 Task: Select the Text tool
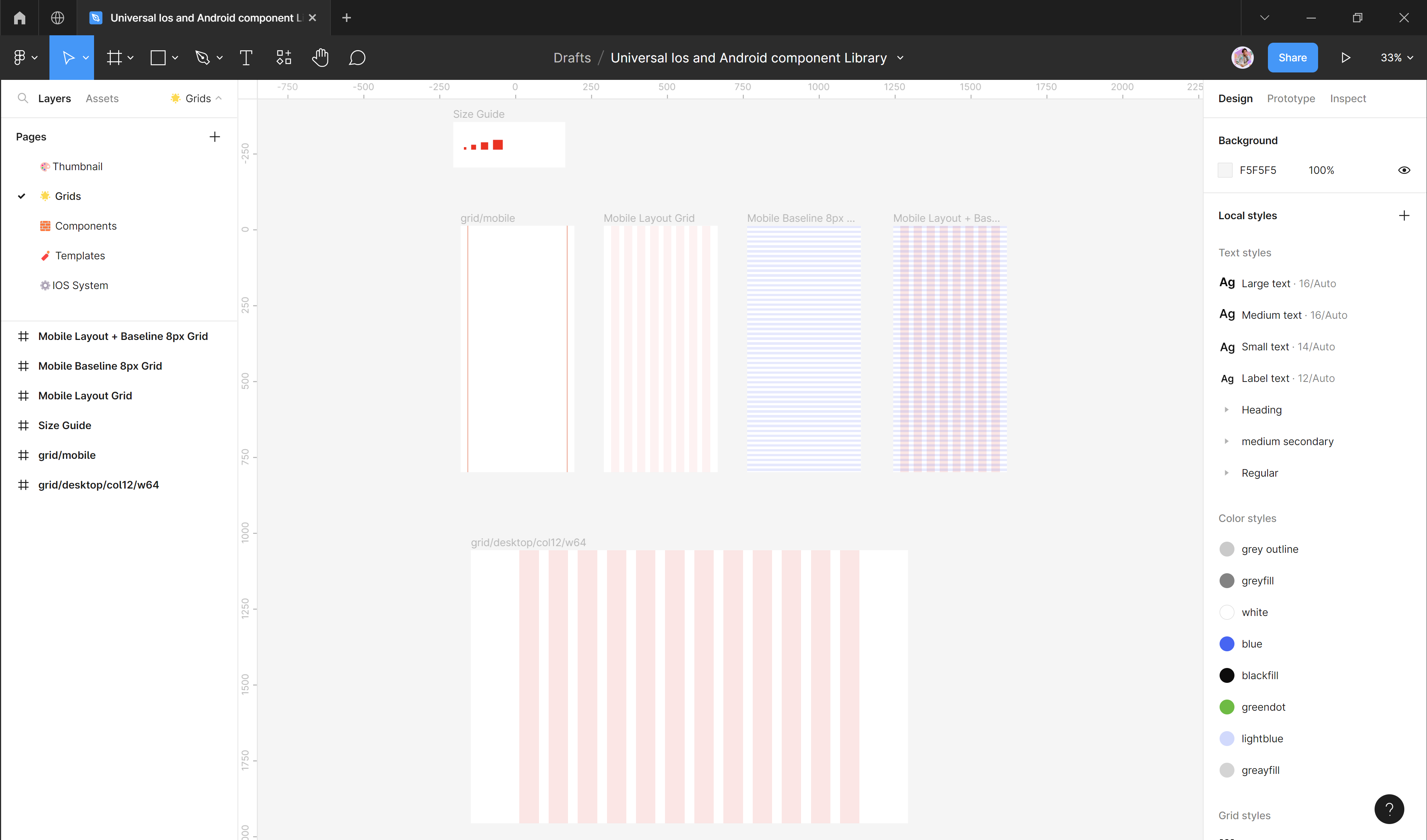[x=246, y=58]
